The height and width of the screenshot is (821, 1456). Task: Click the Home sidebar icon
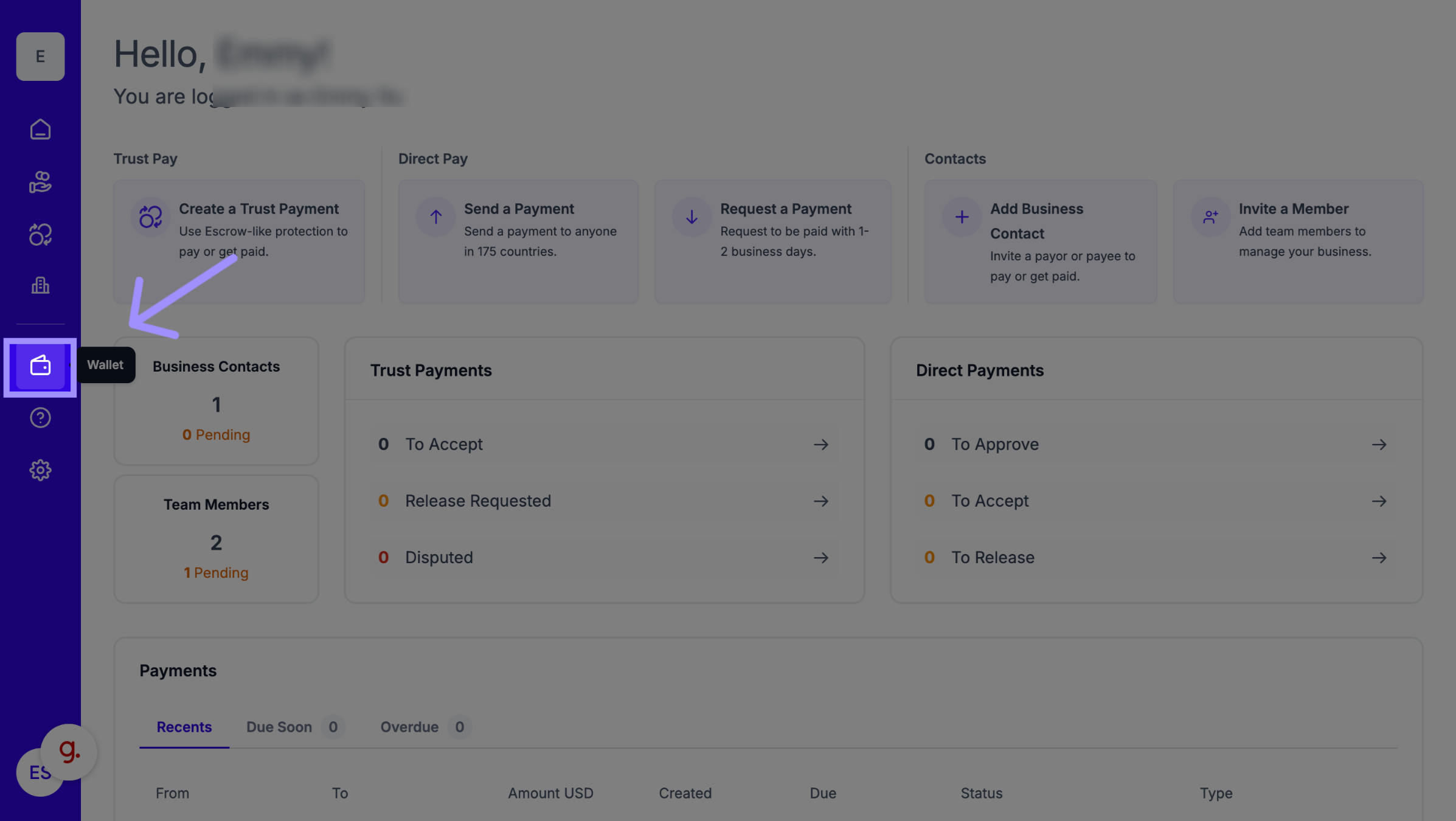[40, 129]
